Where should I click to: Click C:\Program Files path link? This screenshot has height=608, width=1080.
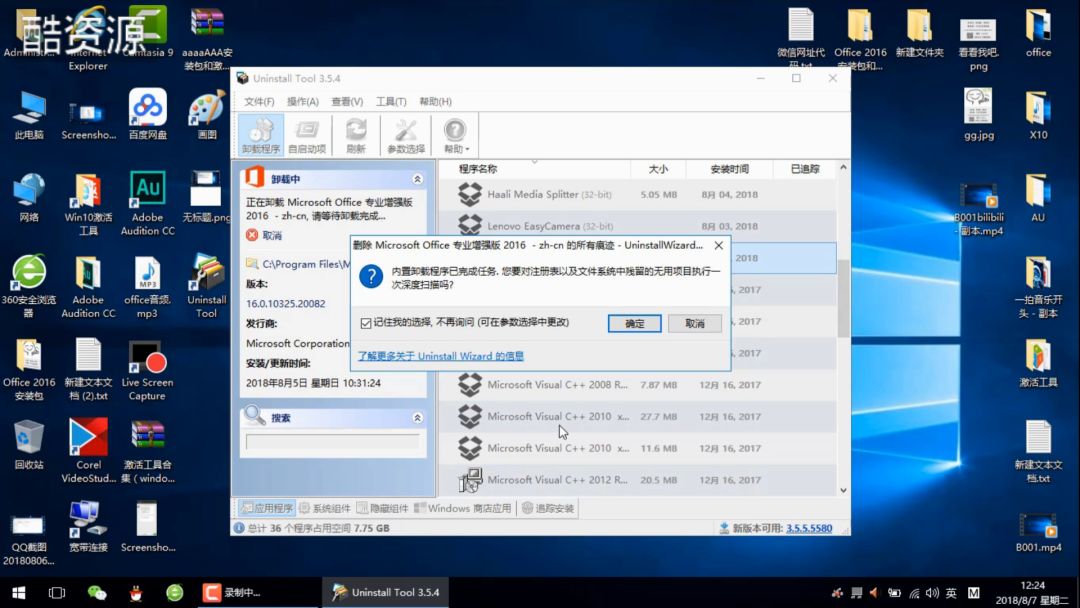coord(306,264)
